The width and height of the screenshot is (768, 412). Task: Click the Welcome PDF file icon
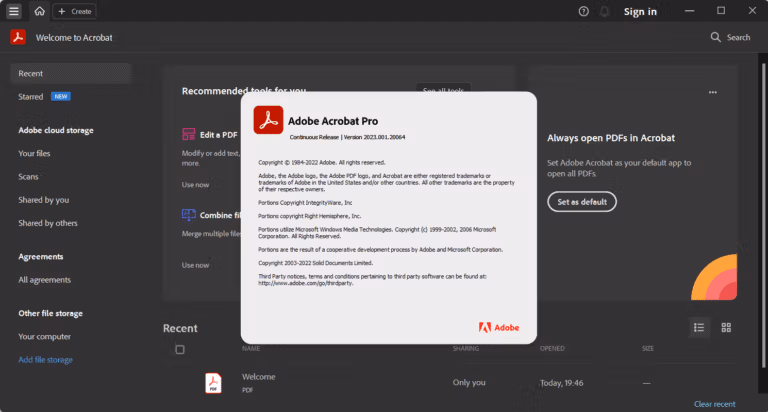coord(213,383)
